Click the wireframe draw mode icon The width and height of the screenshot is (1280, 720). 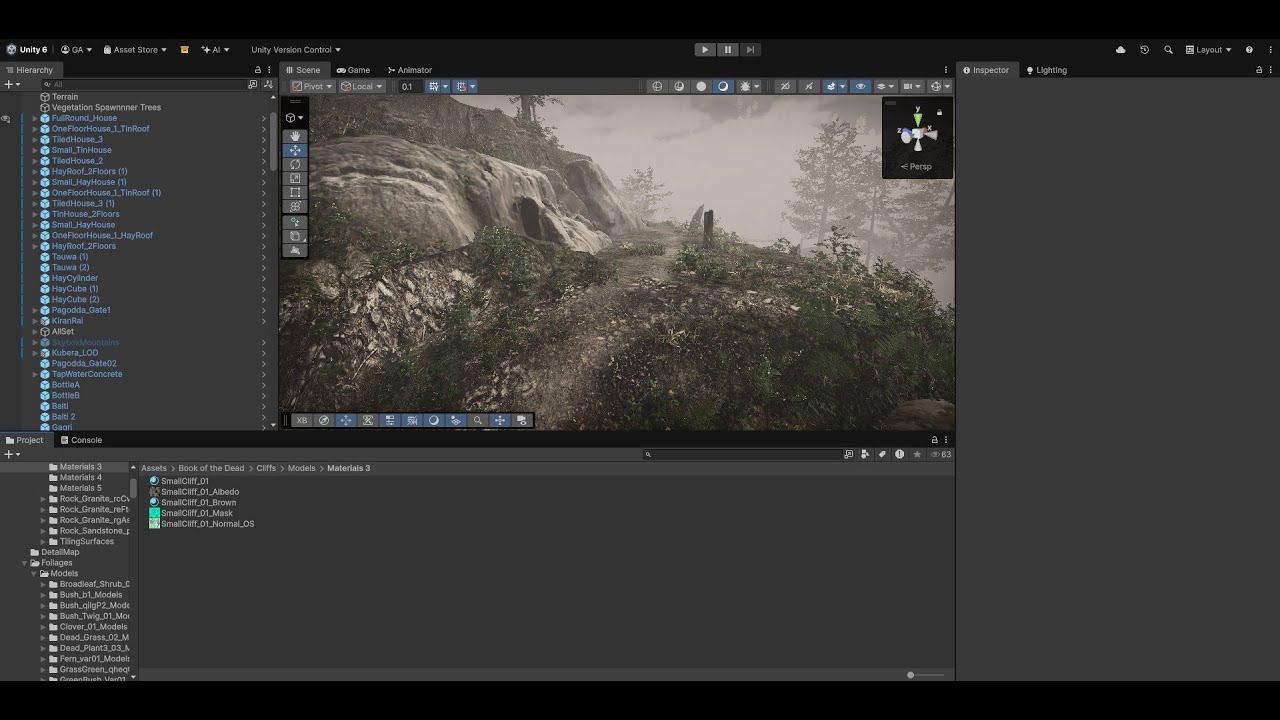(657, 86)
